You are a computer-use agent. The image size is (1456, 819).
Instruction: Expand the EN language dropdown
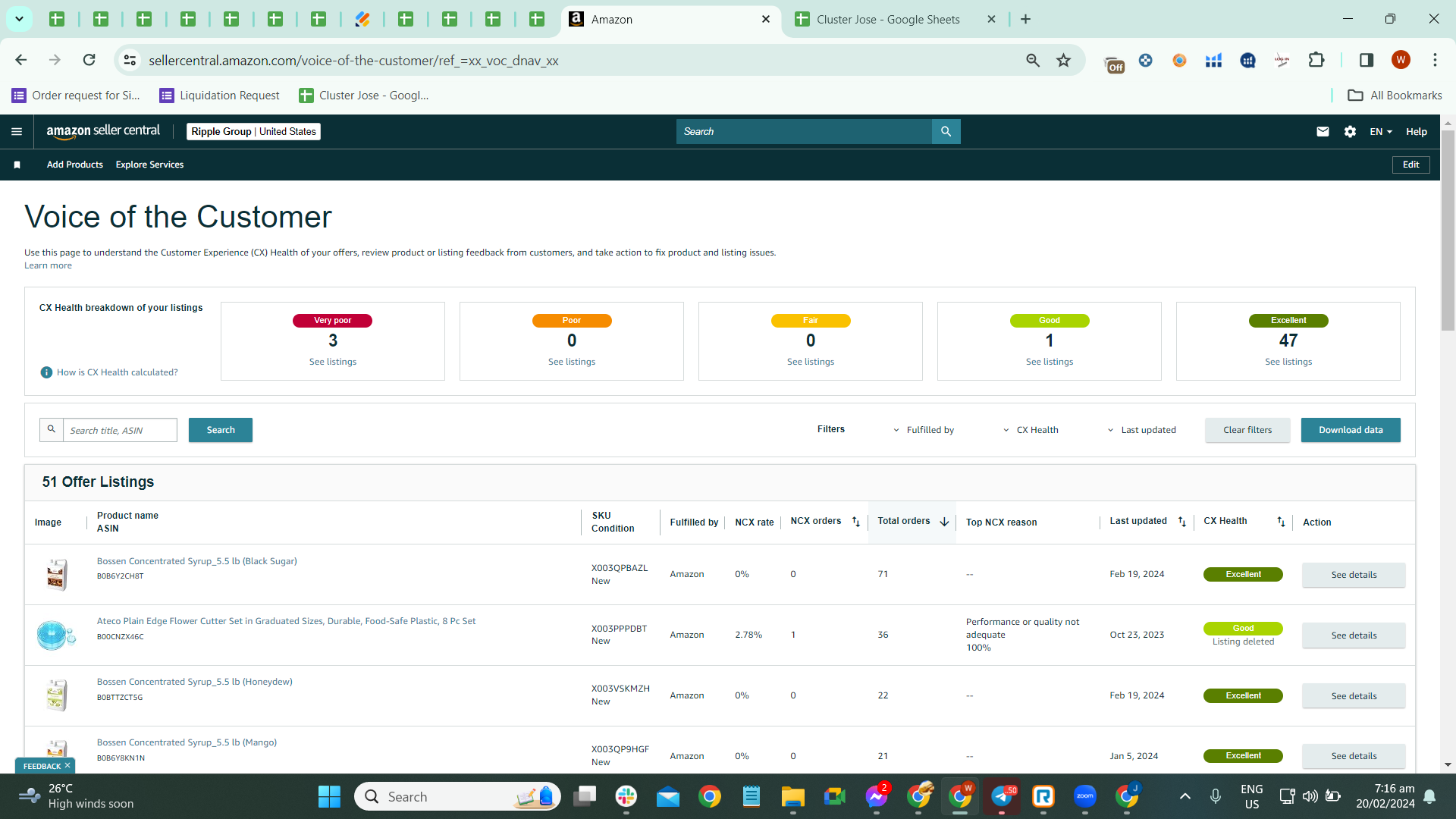(x=1381, y=132)
